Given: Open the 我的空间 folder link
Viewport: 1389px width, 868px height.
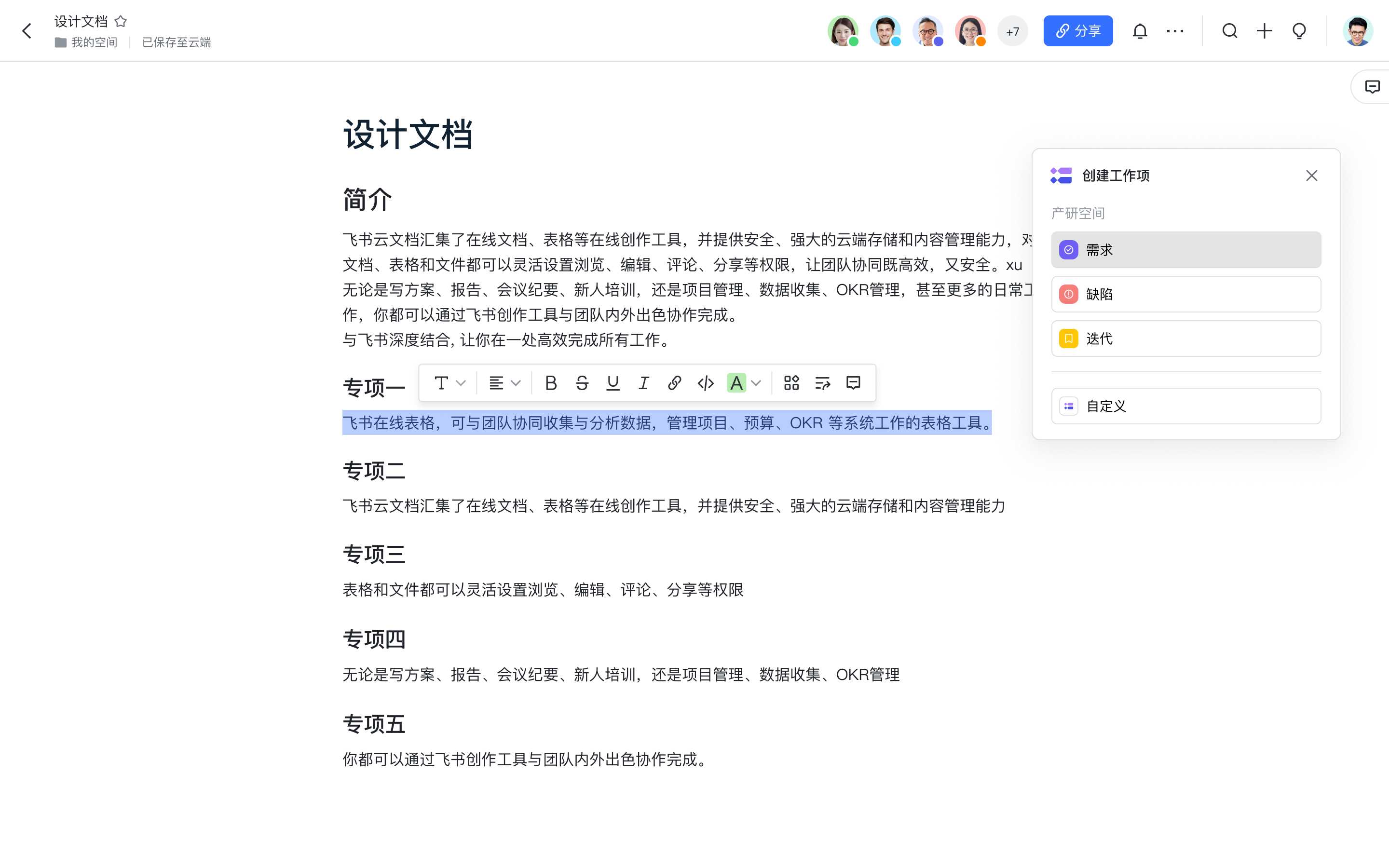Looking at the screenshot, I should coord(86,42).
